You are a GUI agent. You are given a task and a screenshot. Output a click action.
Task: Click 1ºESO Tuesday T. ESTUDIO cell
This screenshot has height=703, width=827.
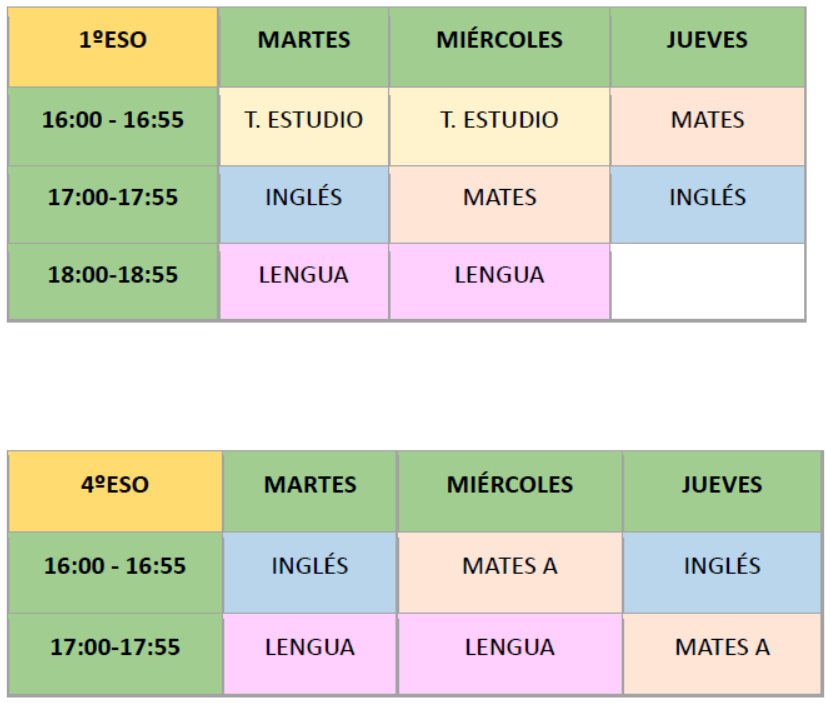[304, 120]
